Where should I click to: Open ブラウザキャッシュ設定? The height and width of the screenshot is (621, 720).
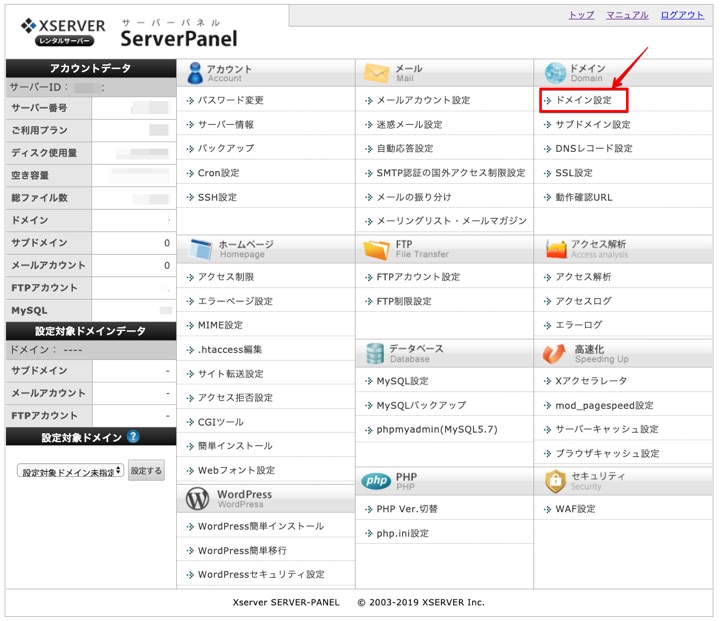[x=607, y=454]
